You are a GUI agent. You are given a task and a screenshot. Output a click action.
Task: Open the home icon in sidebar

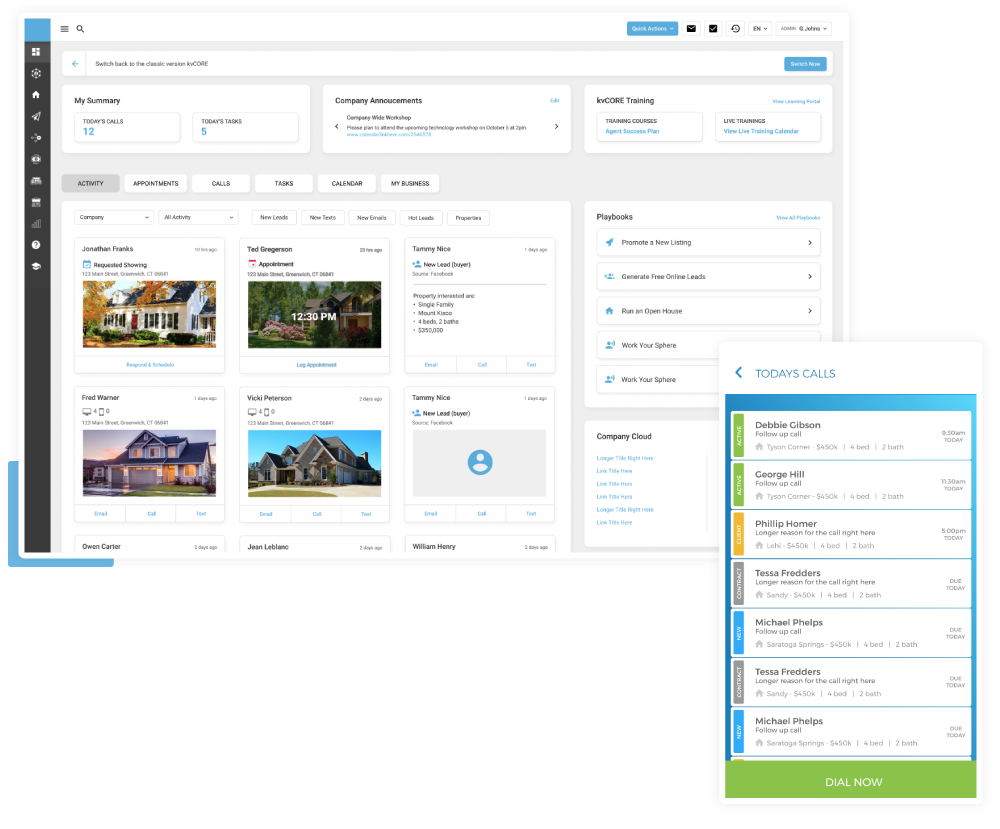coord(36,94)
